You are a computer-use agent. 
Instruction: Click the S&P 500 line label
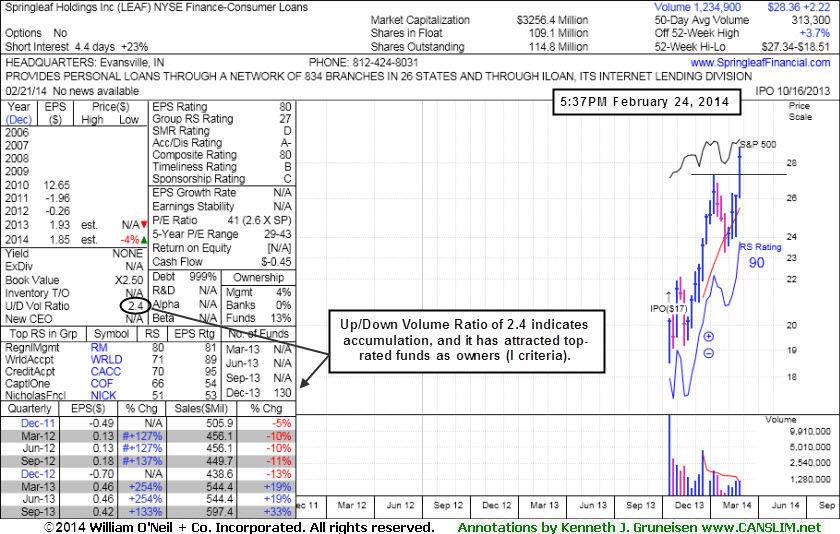coord(758,144)
